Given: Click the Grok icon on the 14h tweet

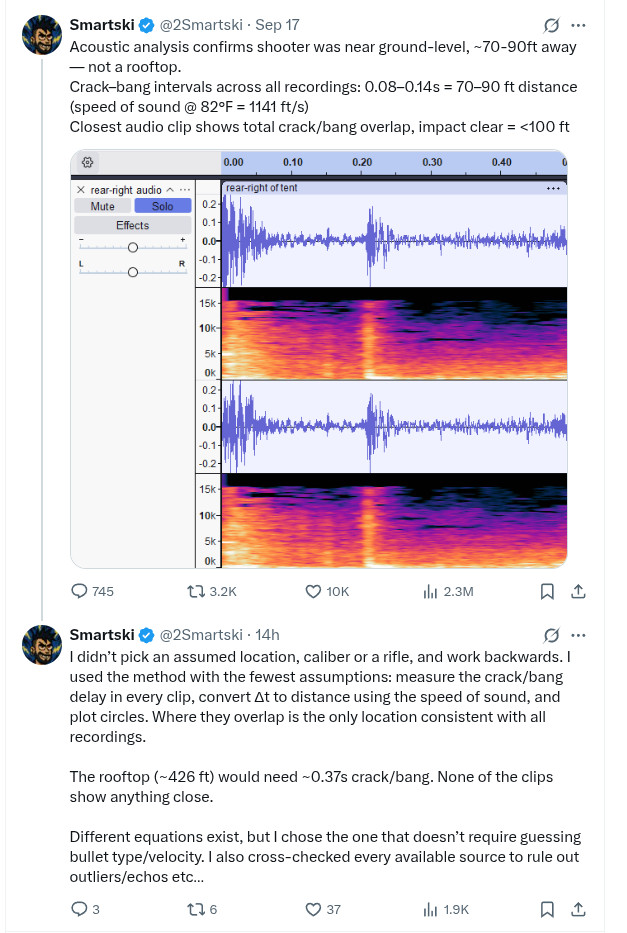Looking at the screenshot, I should [550, 635].
